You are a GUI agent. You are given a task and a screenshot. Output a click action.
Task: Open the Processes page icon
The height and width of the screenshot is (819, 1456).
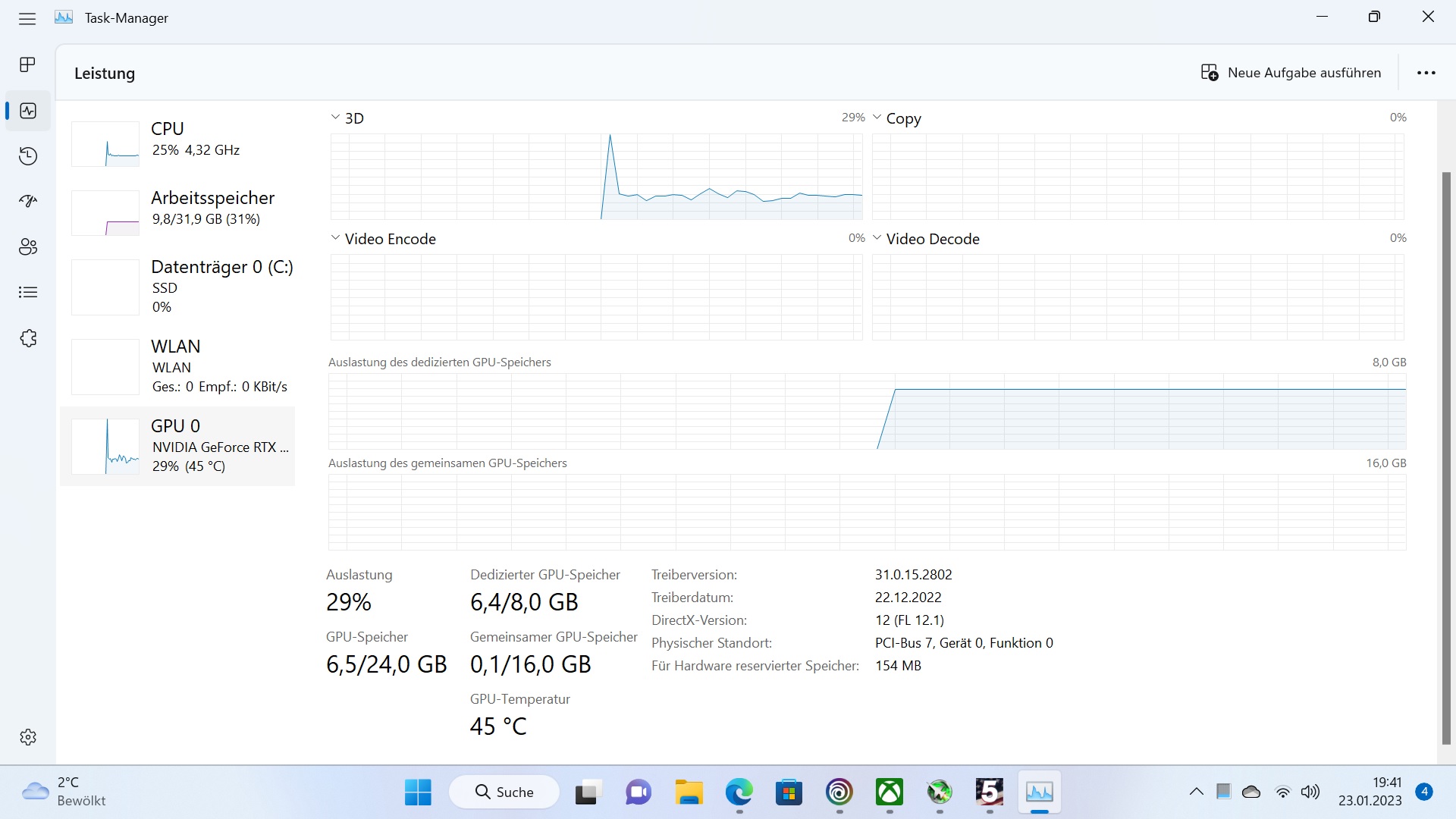(x=27, y=64)
